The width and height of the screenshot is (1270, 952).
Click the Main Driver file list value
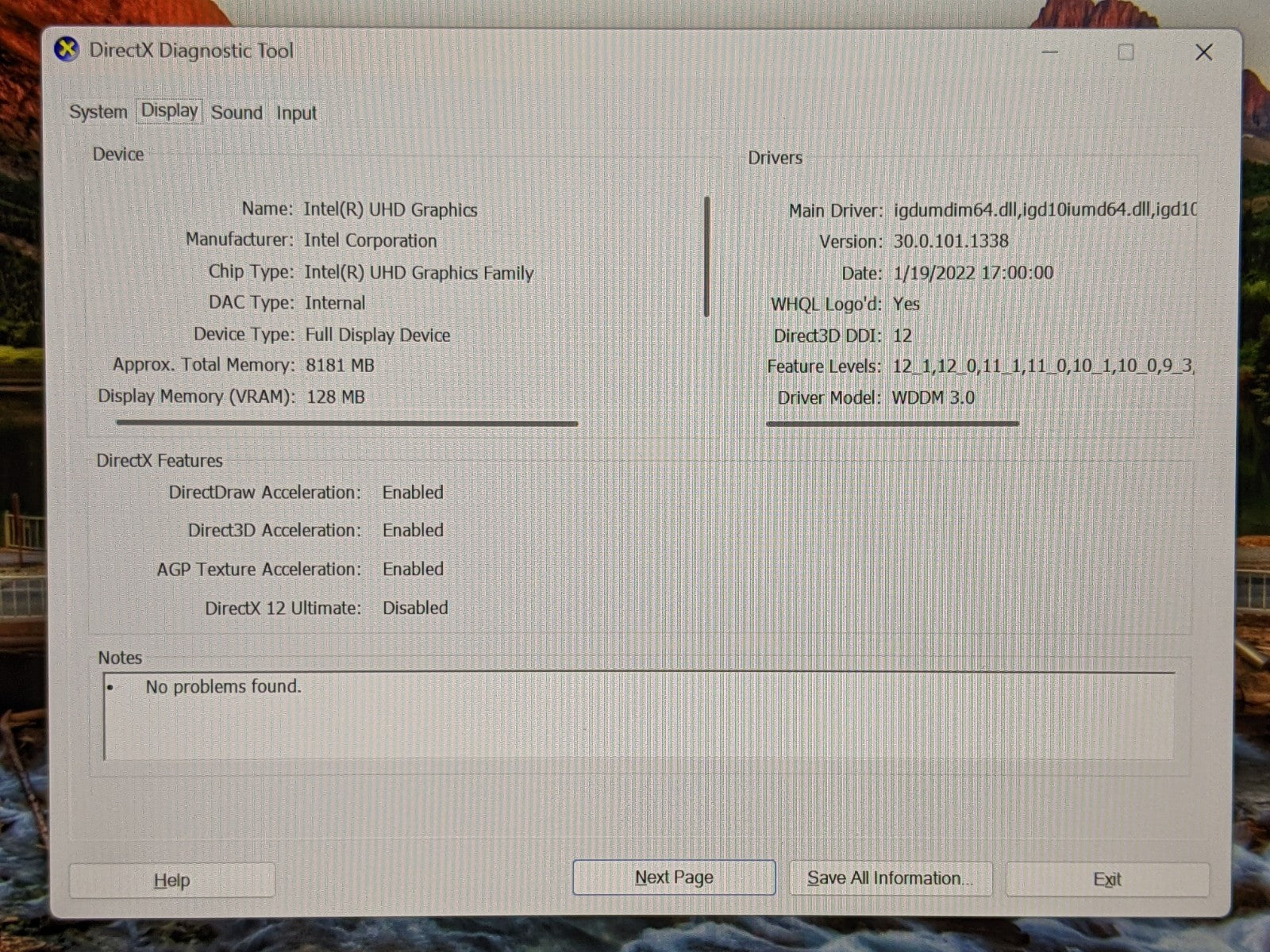(1044, 210)
